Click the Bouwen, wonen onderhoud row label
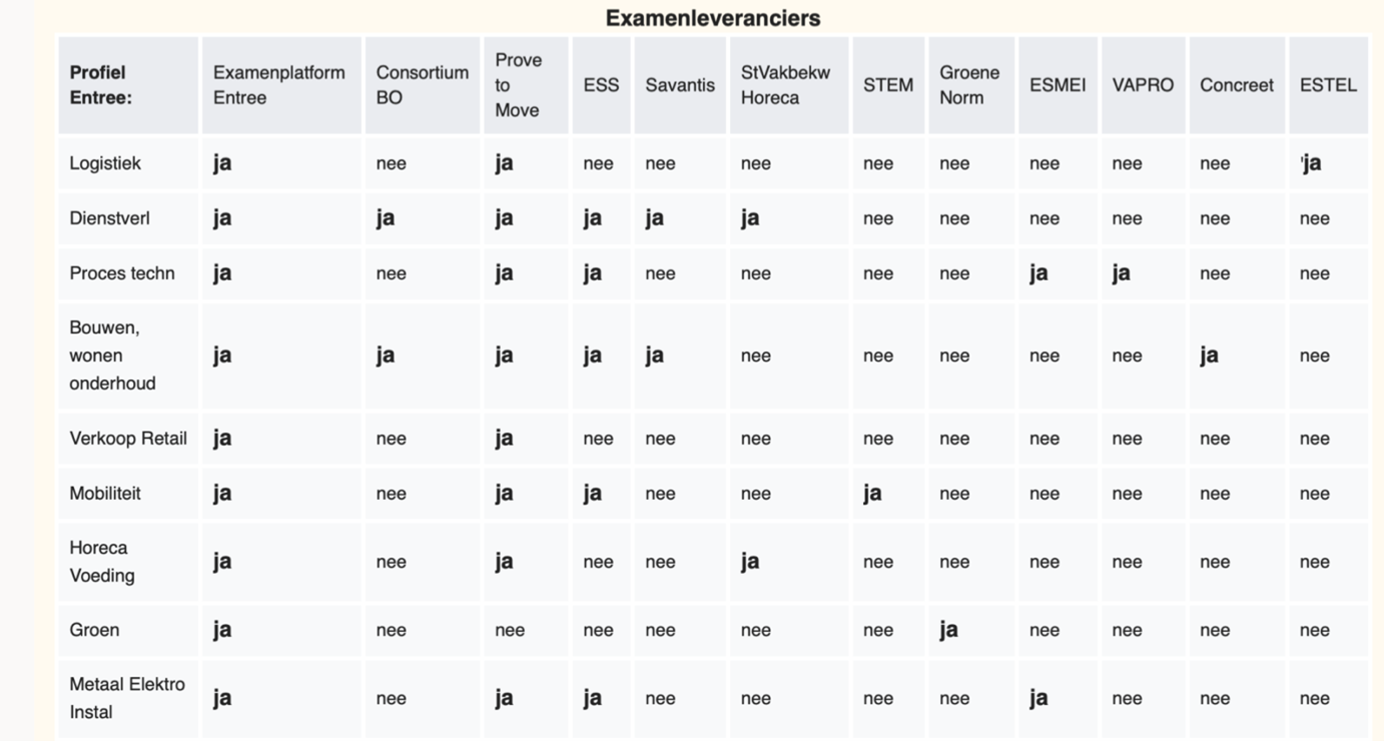 (x=112, y=355)
